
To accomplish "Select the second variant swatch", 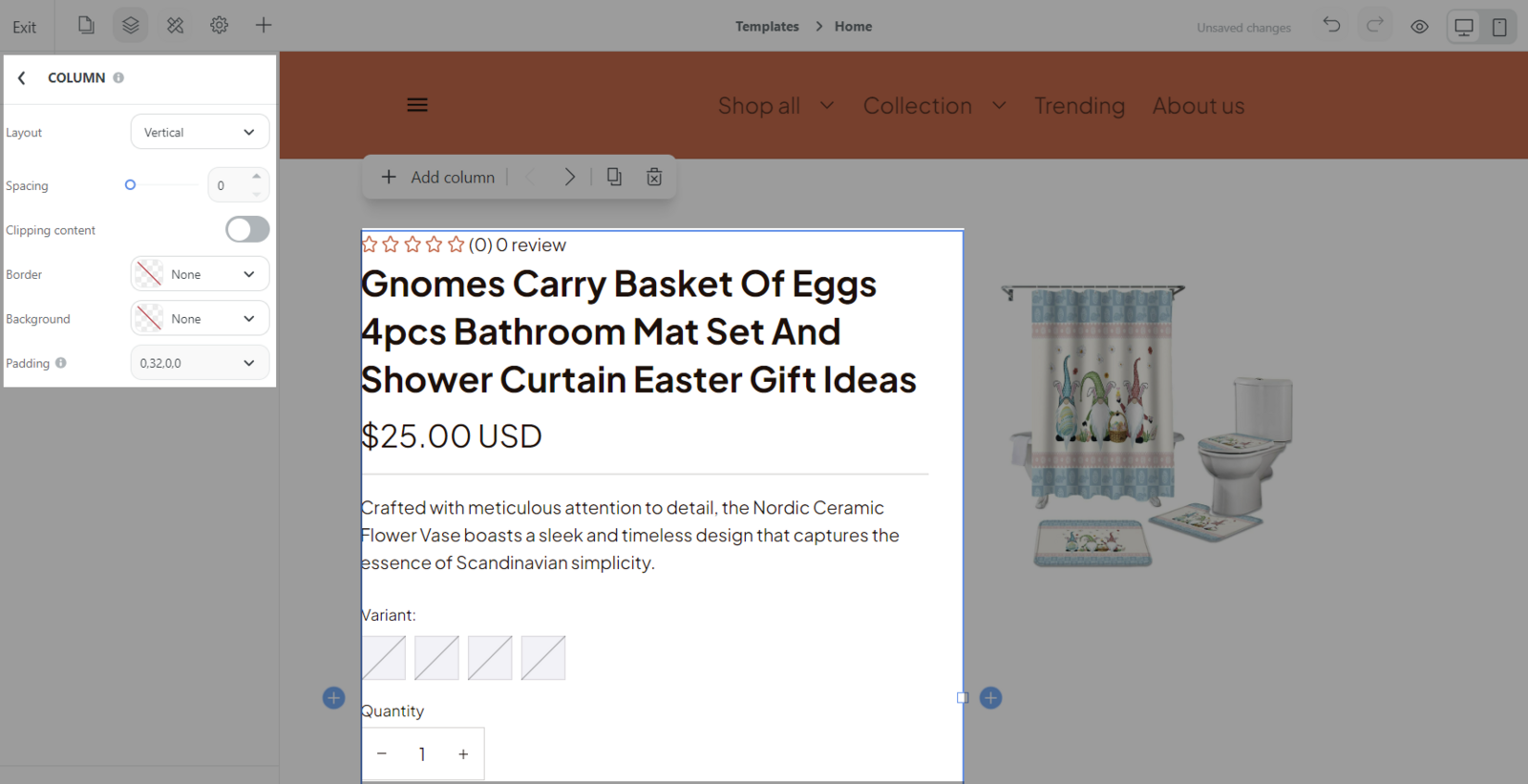I will point(436,658).
